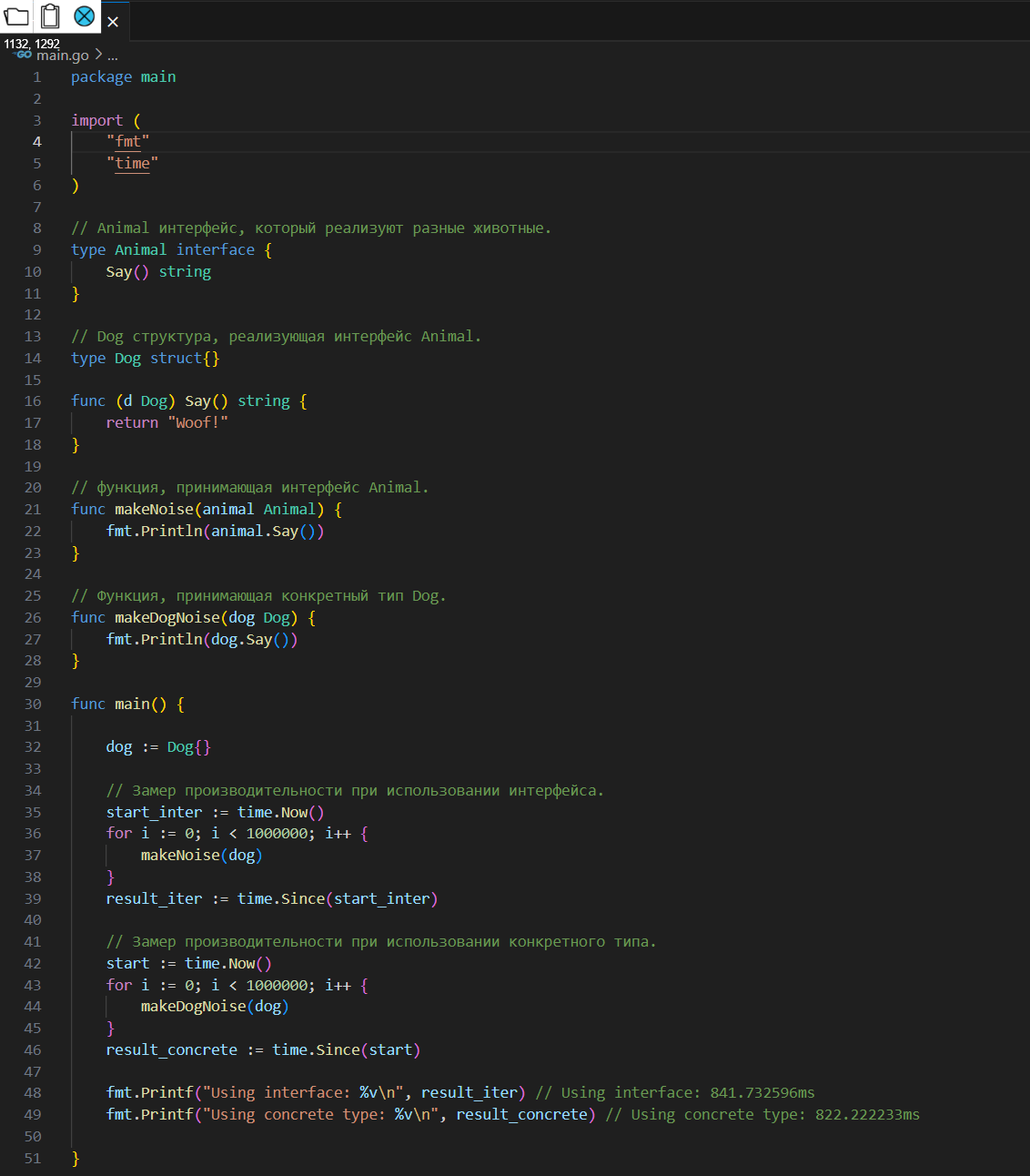Click the folder icon in top-left toolbar

click(x=17, y=16)
